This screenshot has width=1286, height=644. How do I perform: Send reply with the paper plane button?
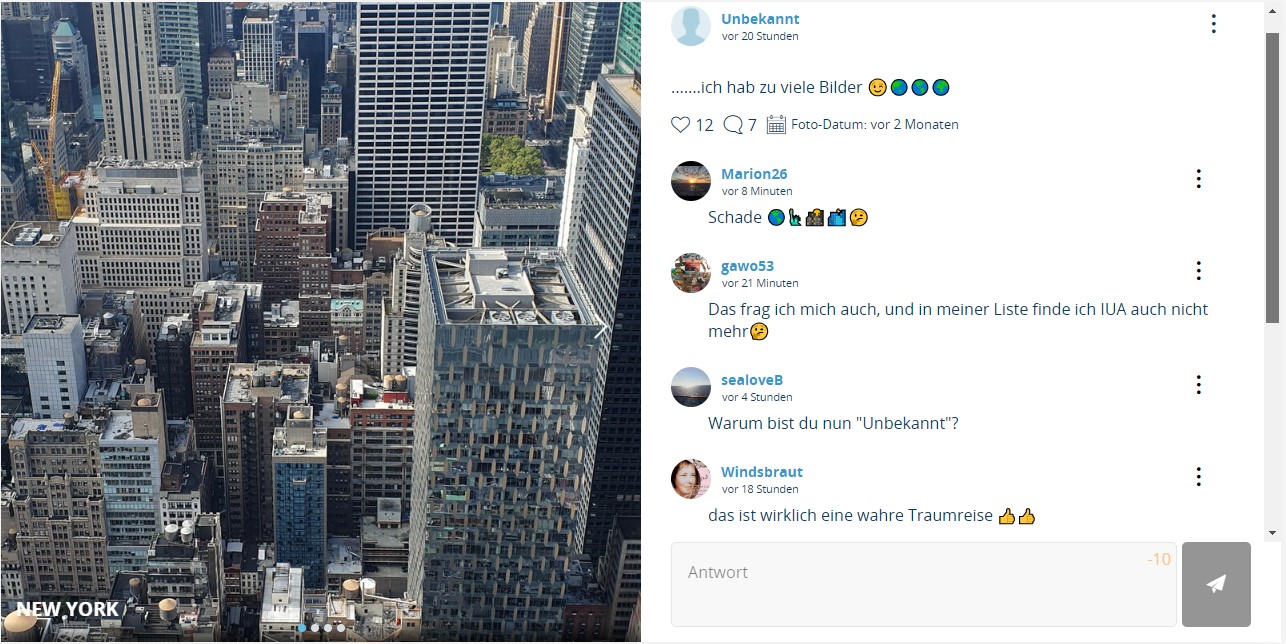[1216, 584]
